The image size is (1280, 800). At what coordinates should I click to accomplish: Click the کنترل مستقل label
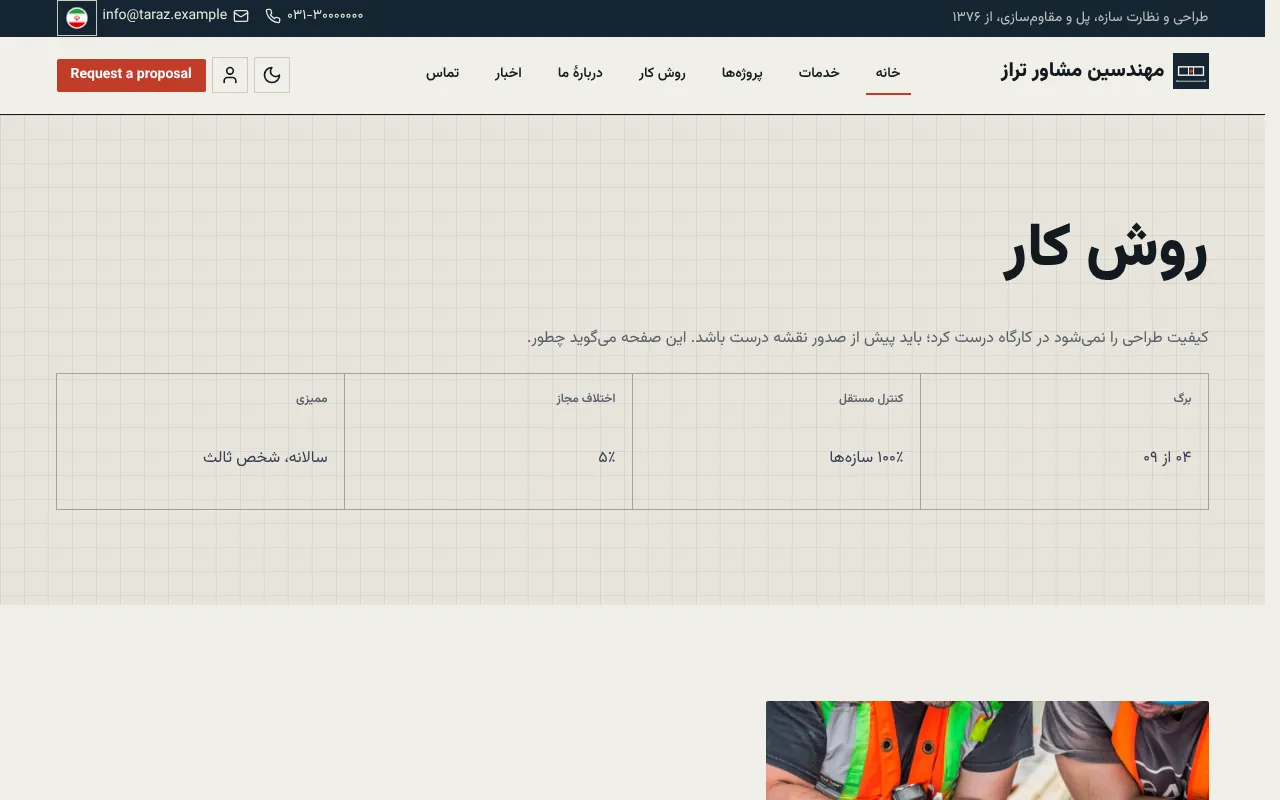tap(871, 398)
